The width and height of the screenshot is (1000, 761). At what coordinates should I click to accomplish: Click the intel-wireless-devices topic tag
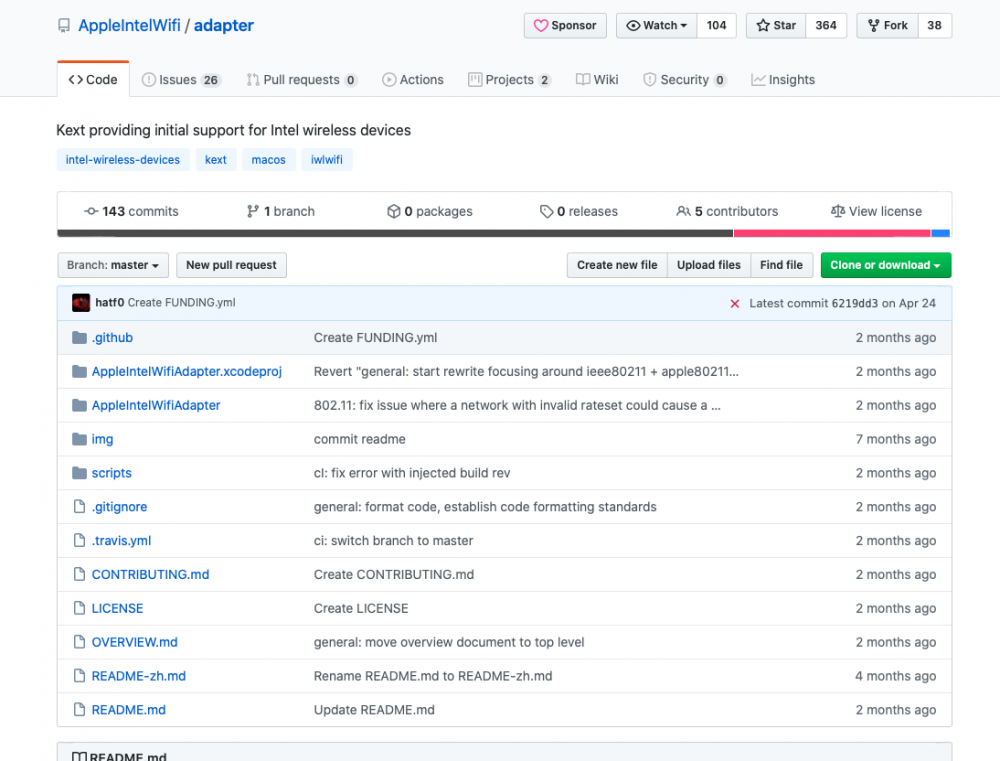[x=123, y=159]
